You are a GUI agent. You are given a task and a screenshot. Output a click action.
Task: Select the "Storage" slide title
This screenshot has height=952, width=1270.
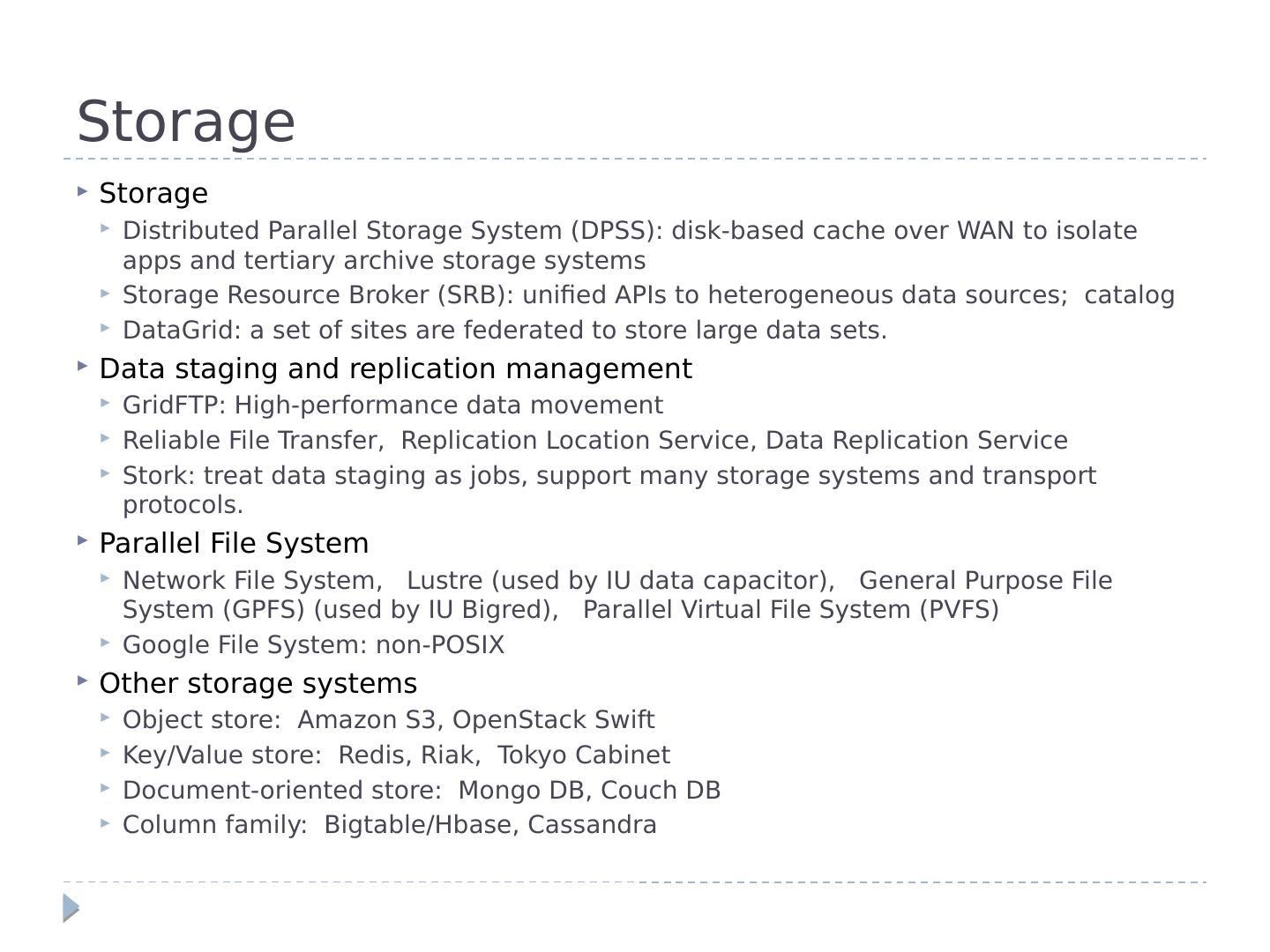186,122
